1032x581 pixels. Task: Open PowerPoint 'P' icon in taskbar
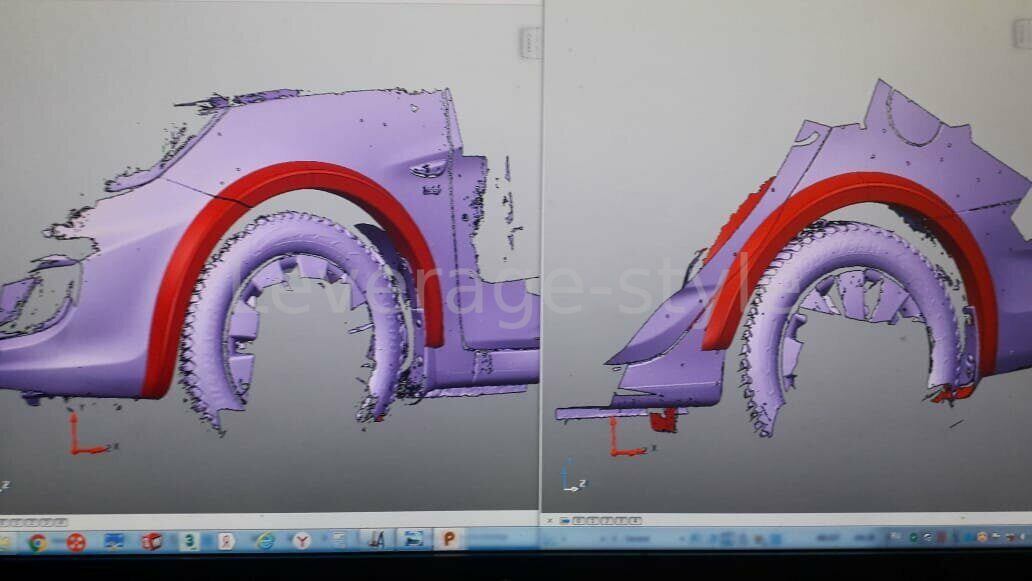(x=450, y=538)
